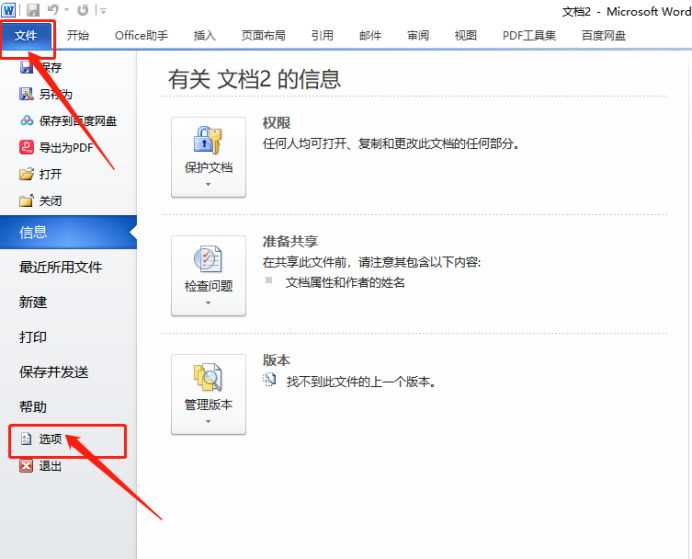
Task: Expand the 检查问题 dropdown arrow
Action: point(208,303)
